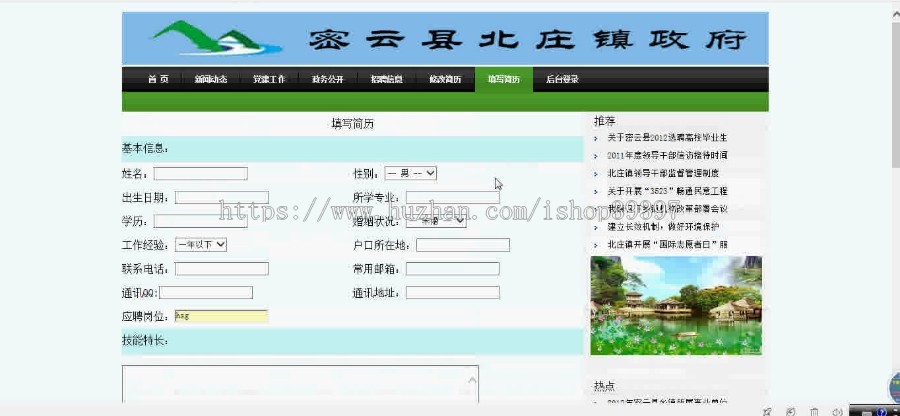Focus the 通讯地址 input
Screen dimensions: 900x416
[x=452, y=293]
